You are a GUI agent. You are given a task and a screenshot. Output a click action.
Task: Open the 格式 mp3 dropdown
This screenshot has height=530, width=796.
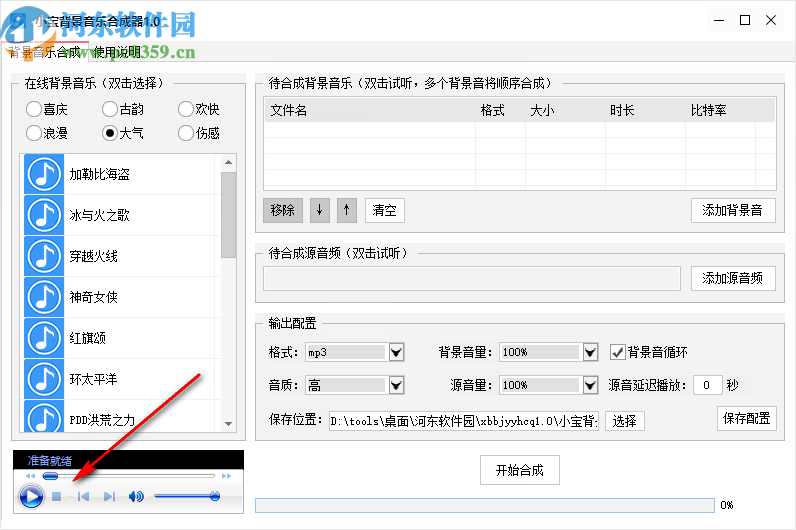(x=396, y=352)
